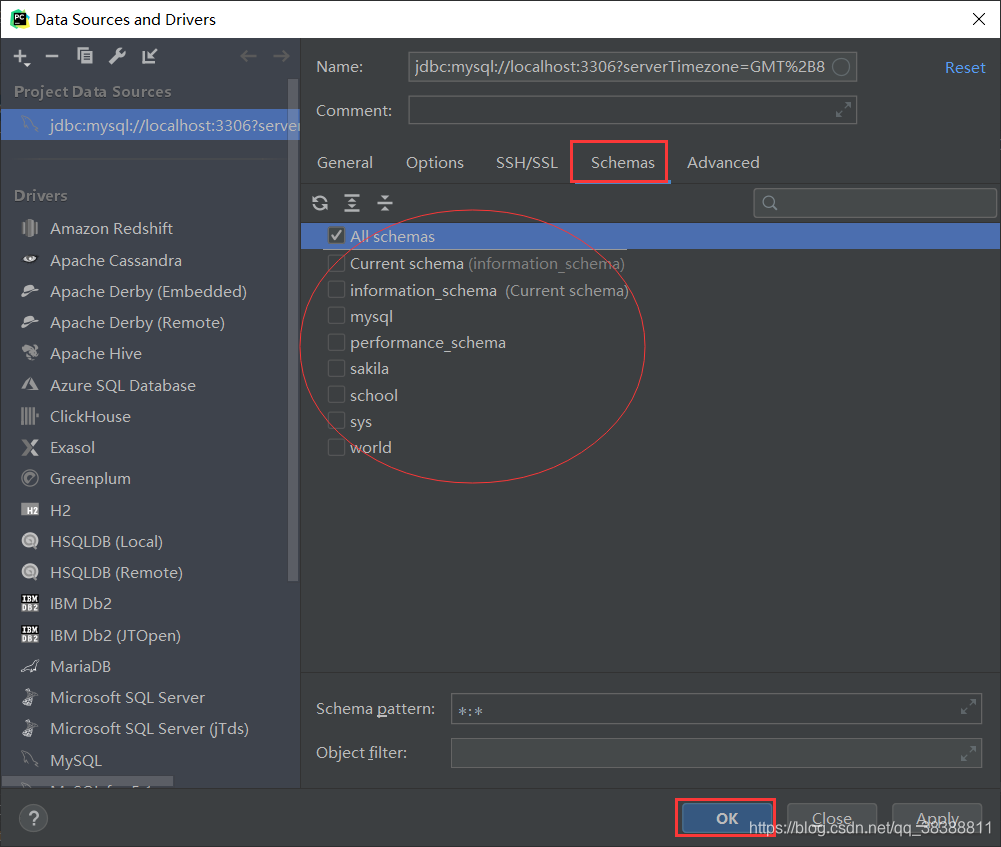
Task: Select HSQLDB (Local) driver
Action: [x=106, y=542]
